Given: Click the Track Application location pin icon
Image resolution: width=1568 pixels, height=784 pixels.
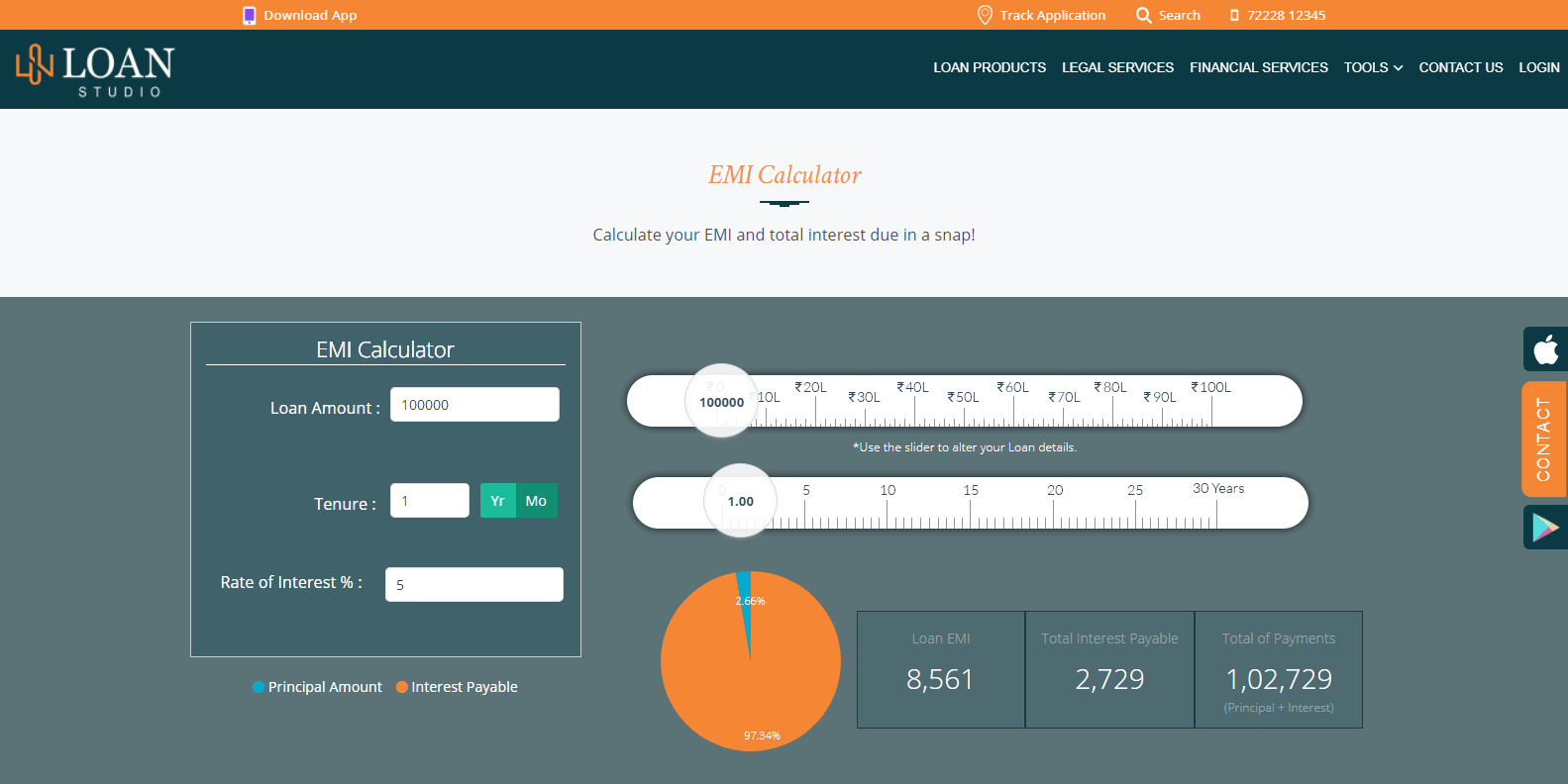Looking at the screenshot, I should pyautogui.click(x=985, y=15).
